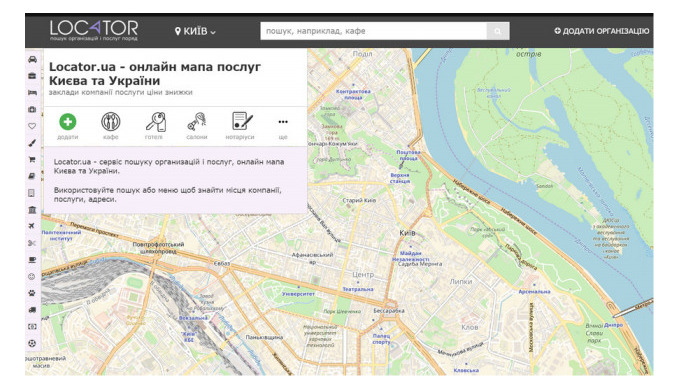Click the Університет station label
Viewport: 680px width, 390px height.
pyautogui.click(x=298, y=294)
